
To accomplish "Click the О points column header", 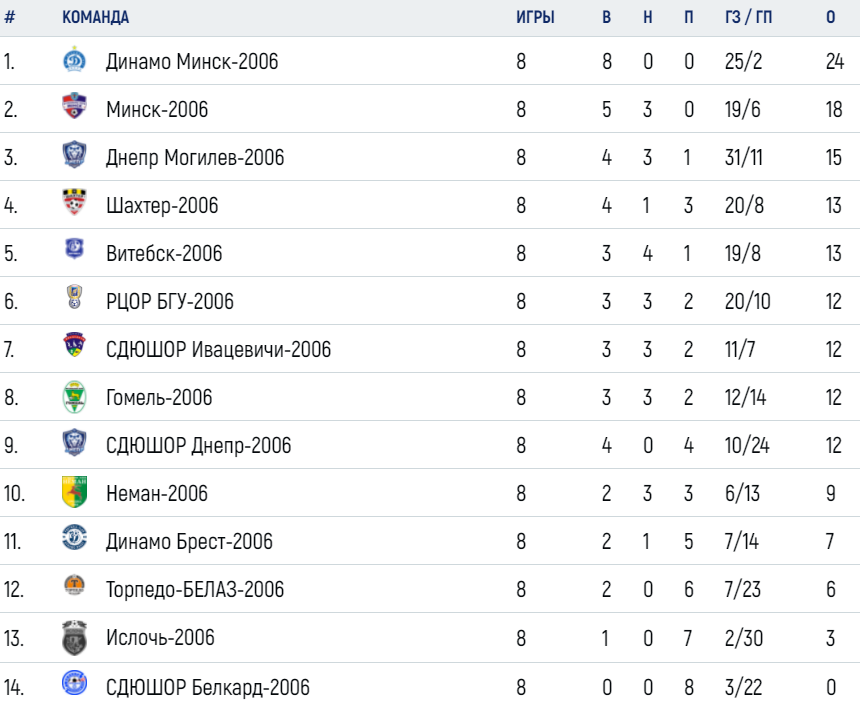I will coord(830,17).
